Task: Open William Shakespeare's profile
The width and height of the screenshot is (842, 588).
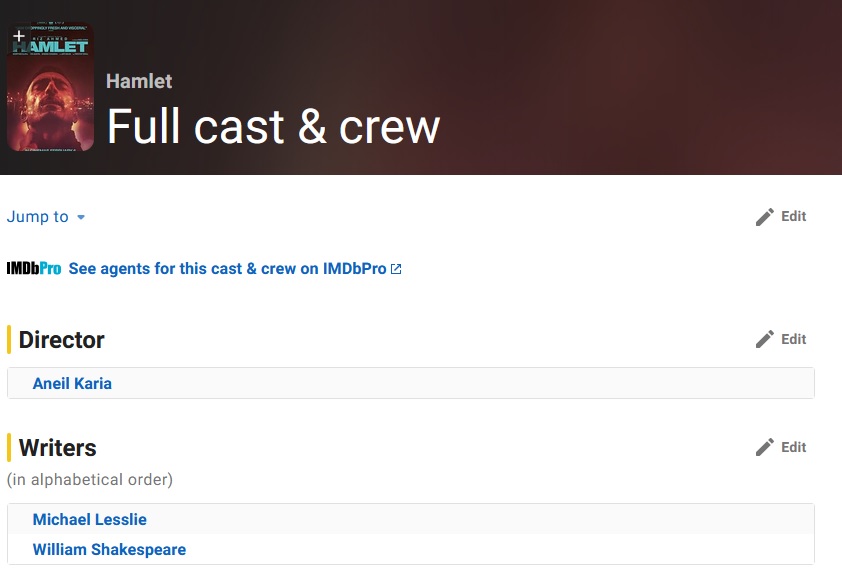Action: click(109, 549)
